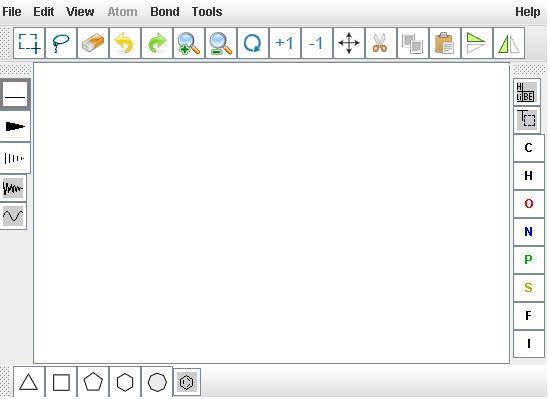
Task: Select the wedge up bond tool
Action: (x=15, y=126)
